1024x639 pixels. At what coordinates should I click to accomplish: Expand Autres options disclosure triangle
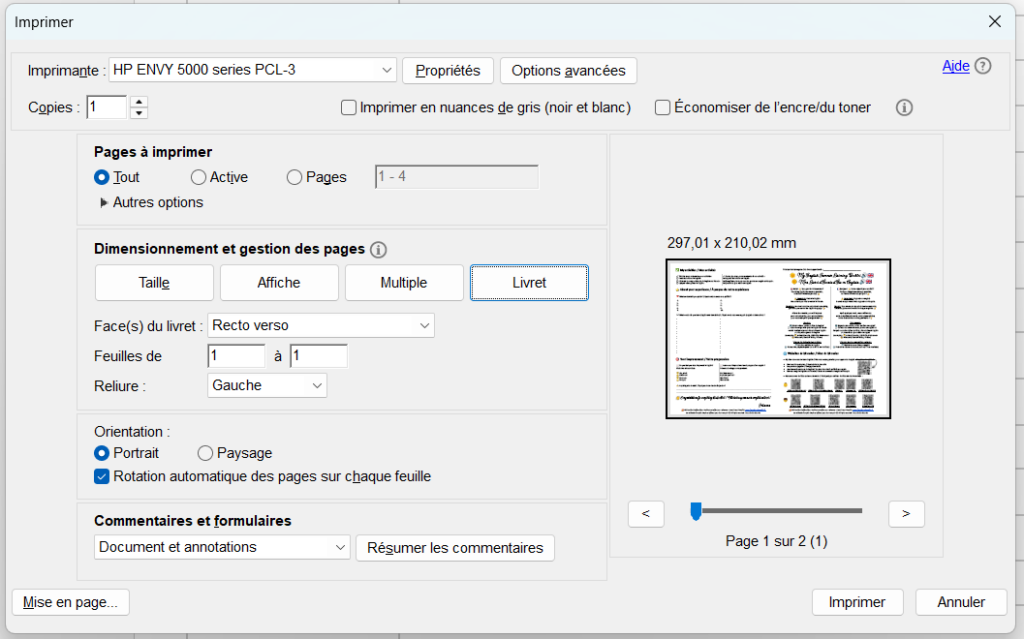[x=103, y=203]
